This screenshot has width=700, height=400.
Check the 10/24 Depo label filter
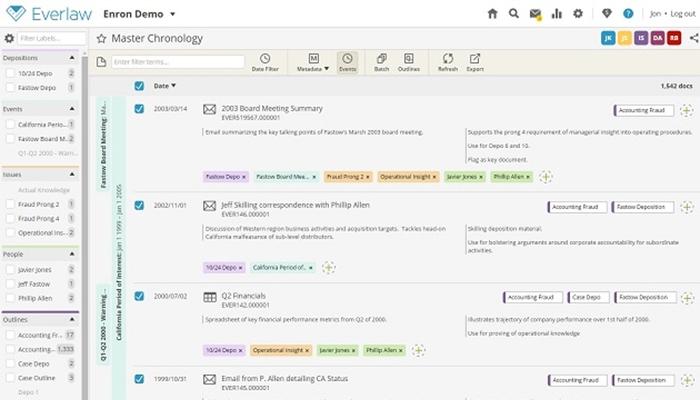(10, 73)
